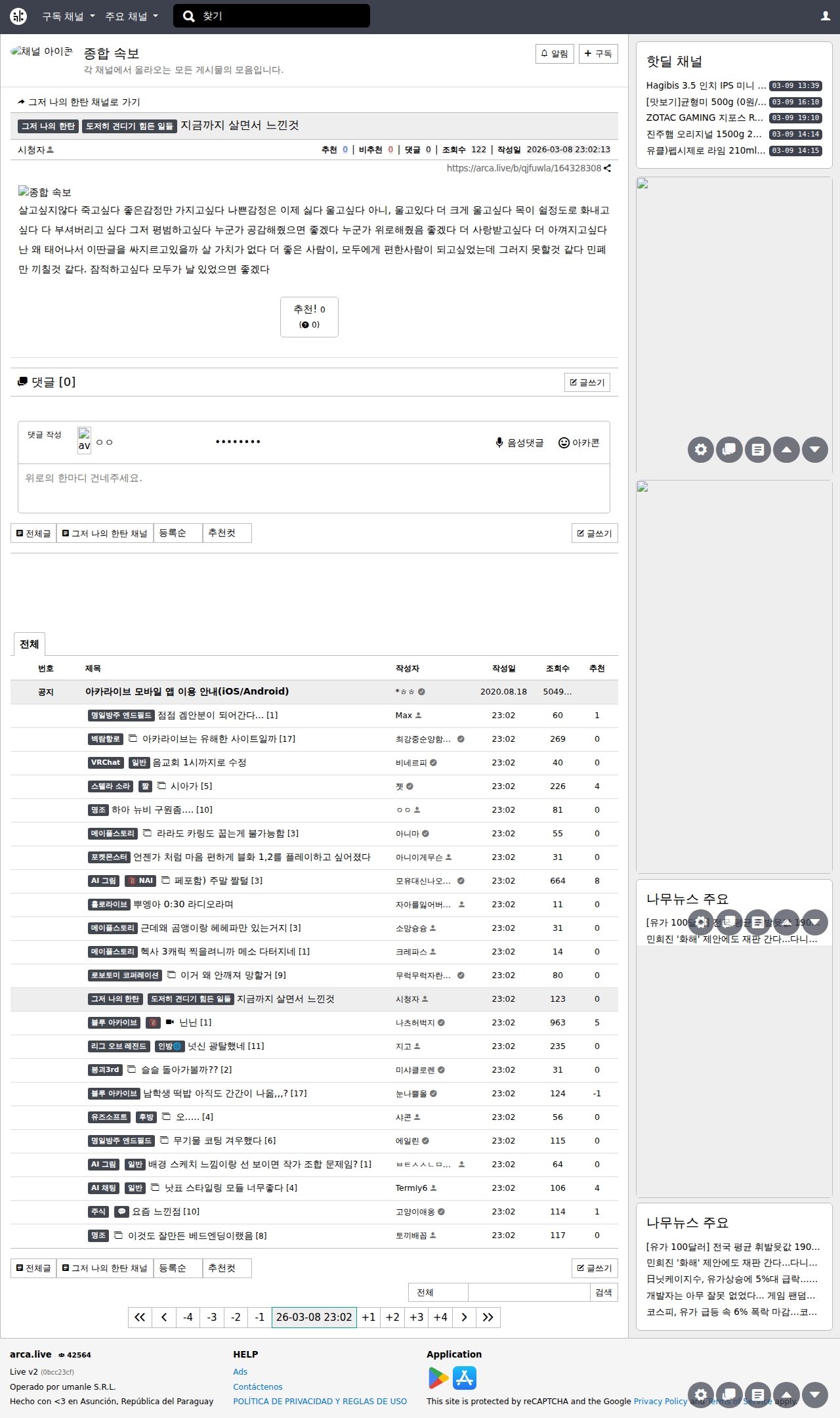
Task: Open news 코스피, 유가 급등 속 6% 폭락 마감
Action: click(732, 1311)
